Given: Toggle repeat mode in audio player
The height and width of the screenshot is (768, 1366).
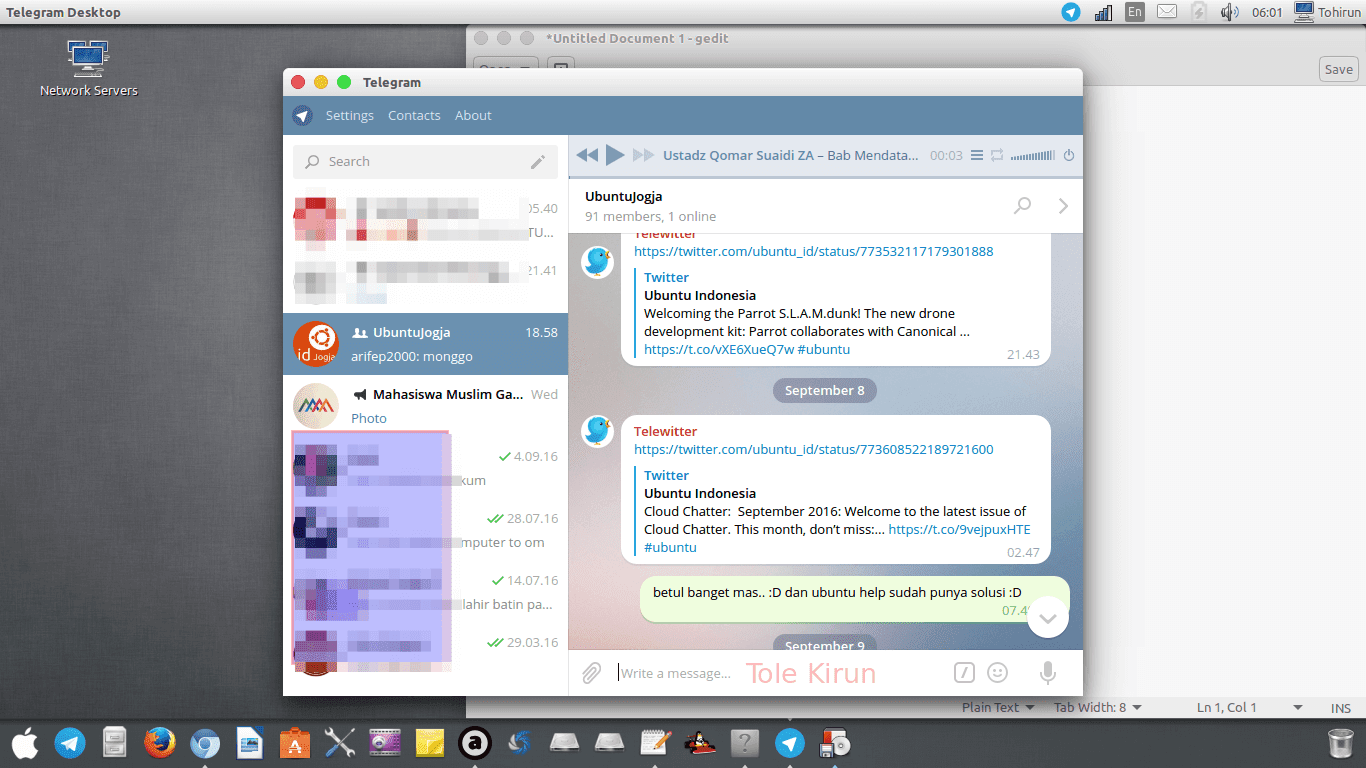Looking at the screenshot, I should (997, 155).
